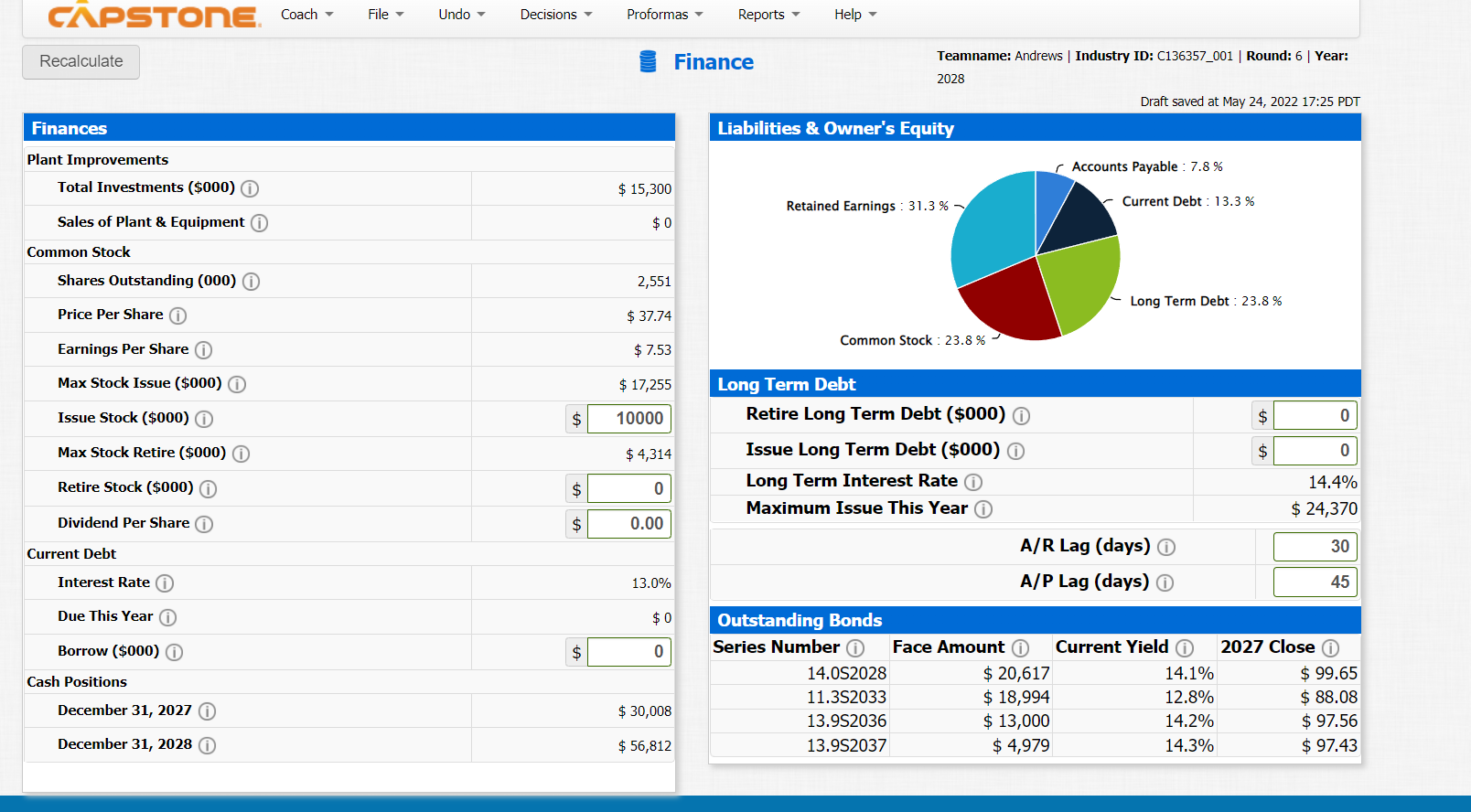Open the Proformas dropdown
This screenshot has width=1471, height=812.
(x=665, y=15)
